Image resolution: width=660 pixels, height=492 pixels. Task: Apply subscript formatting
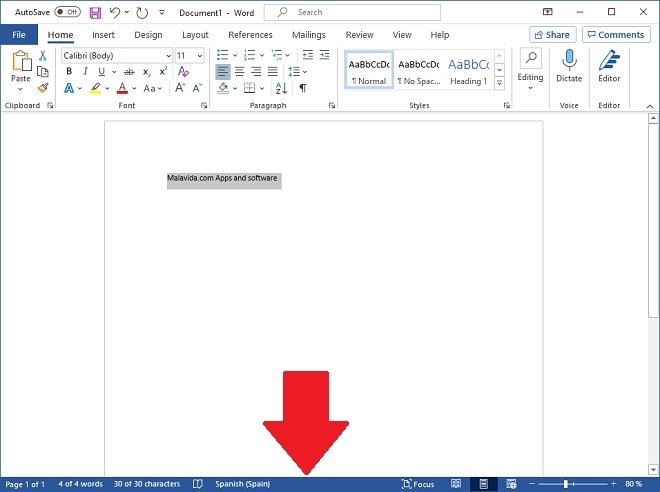pos(146,72)
